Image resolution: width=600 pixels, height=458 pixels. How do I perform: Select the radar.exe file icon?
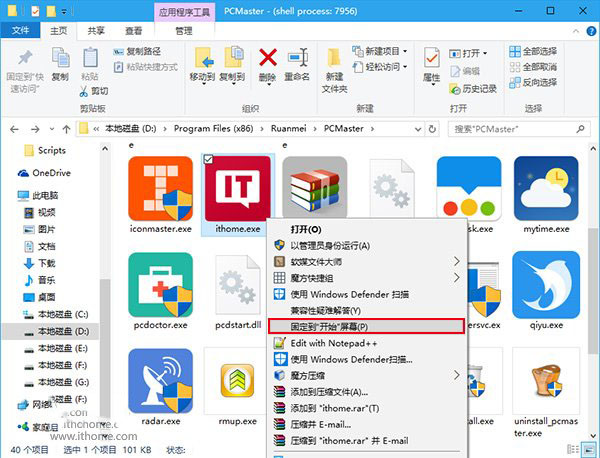[x=161, y=381]
